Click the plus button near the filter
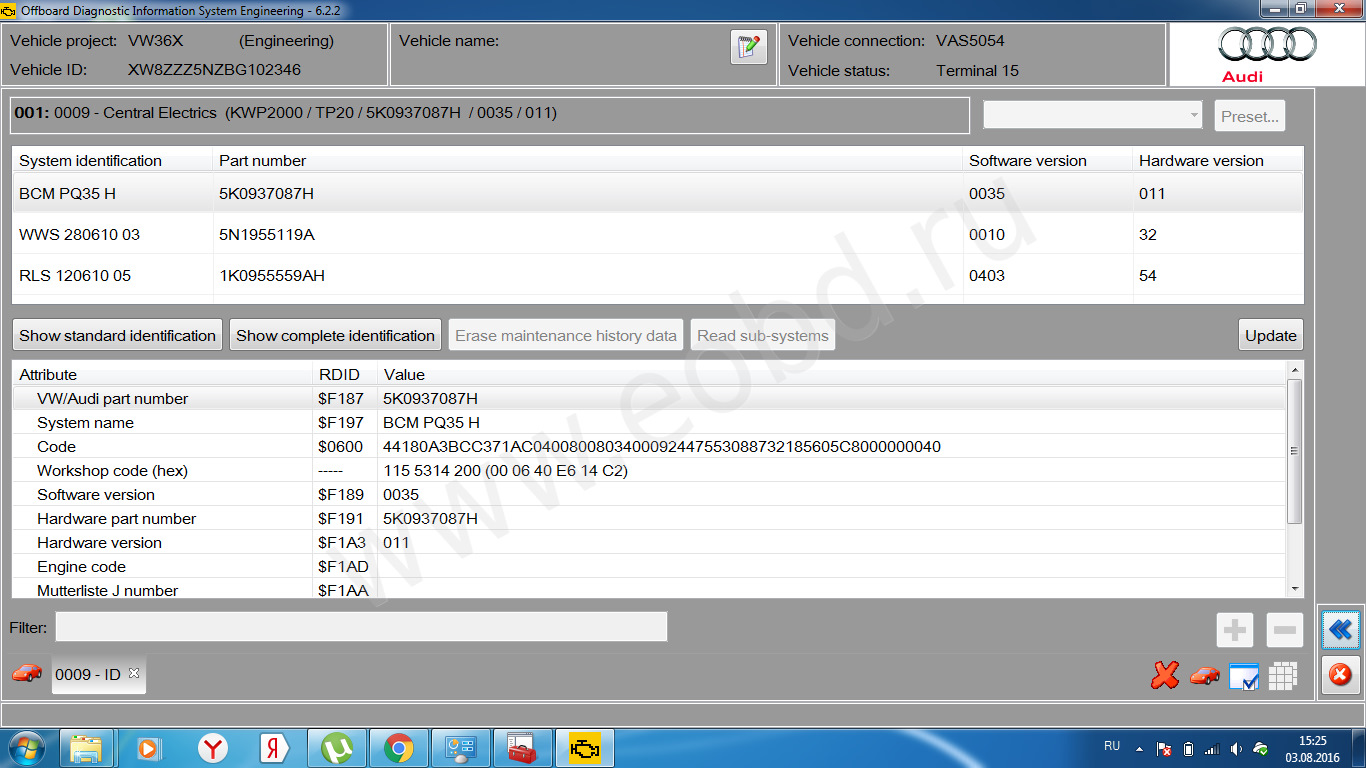This screenshot has height=768, width=1366. pyautogui.click(x=1235, y=630)
